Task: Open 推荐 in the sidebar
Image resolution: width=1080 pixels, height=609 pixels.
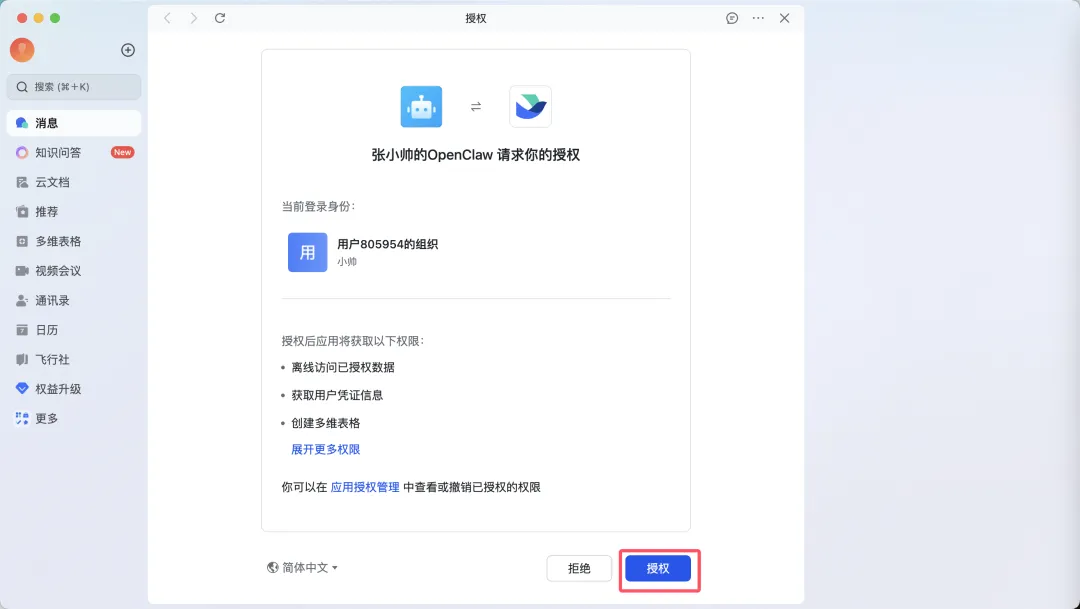Action: tap(74, 211)
